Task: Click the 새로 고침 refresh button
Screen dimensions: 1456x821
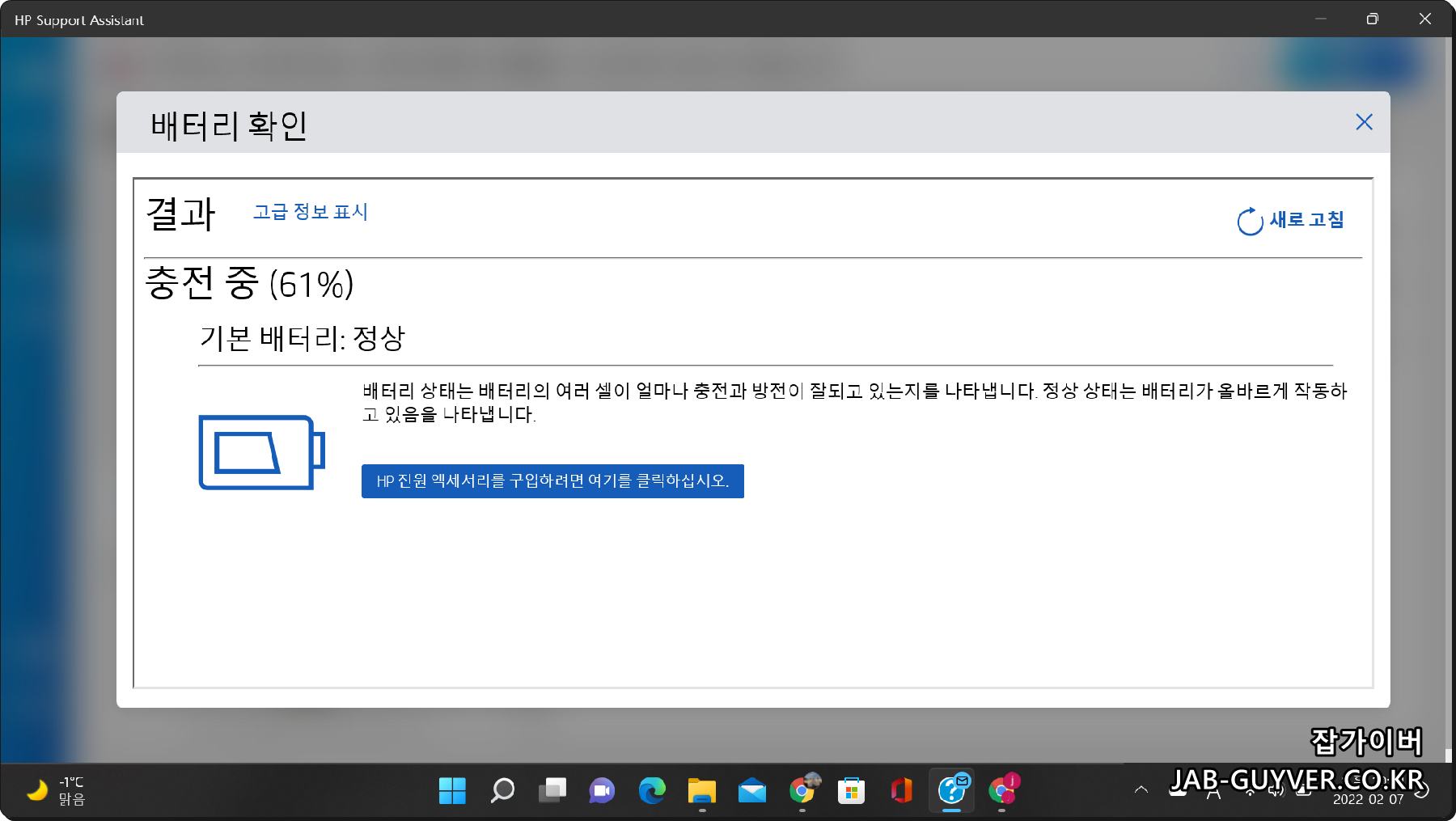Action: coord(1290,220)
